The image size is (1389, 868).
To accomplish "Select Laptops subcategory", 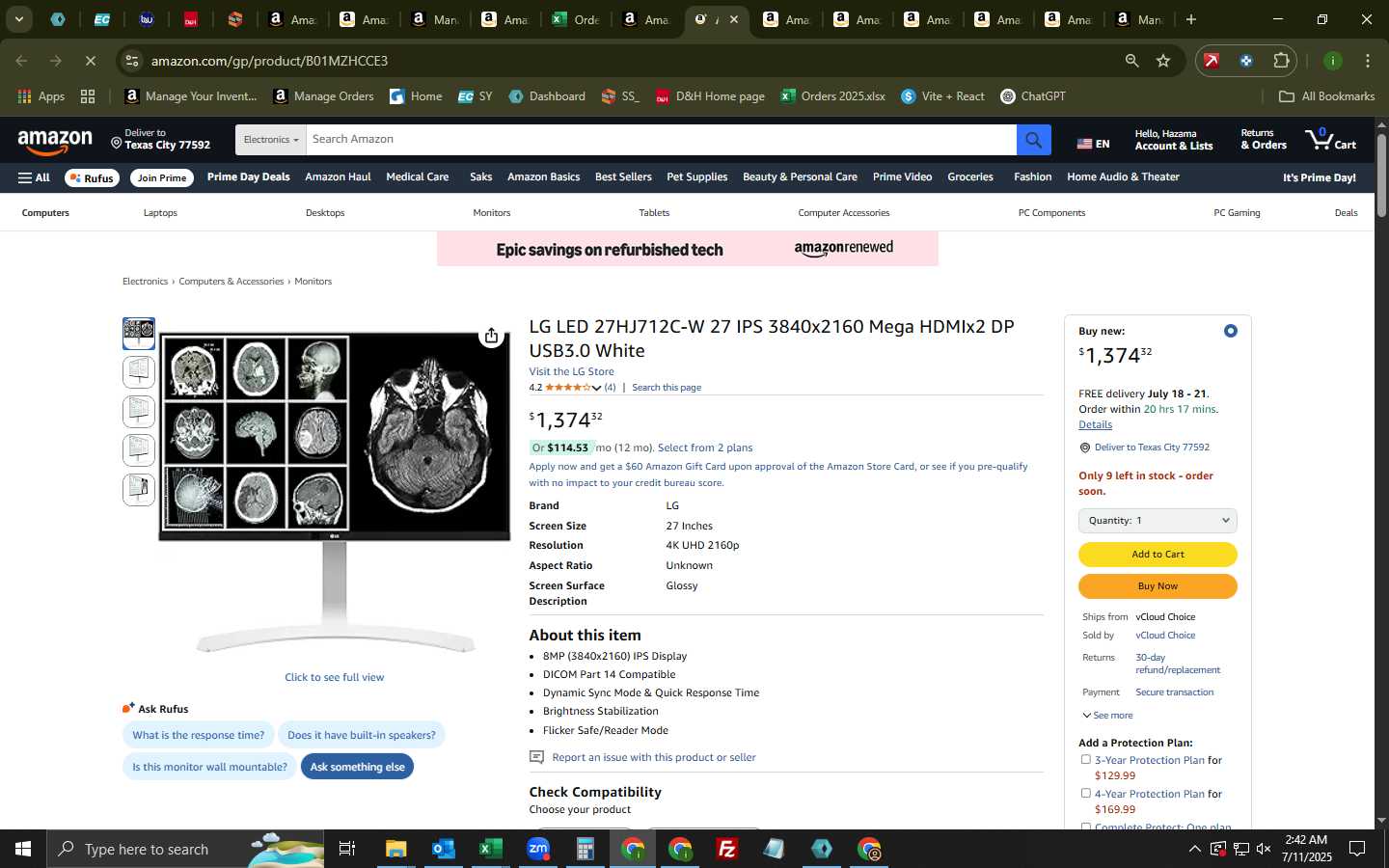I will [160, 212].
